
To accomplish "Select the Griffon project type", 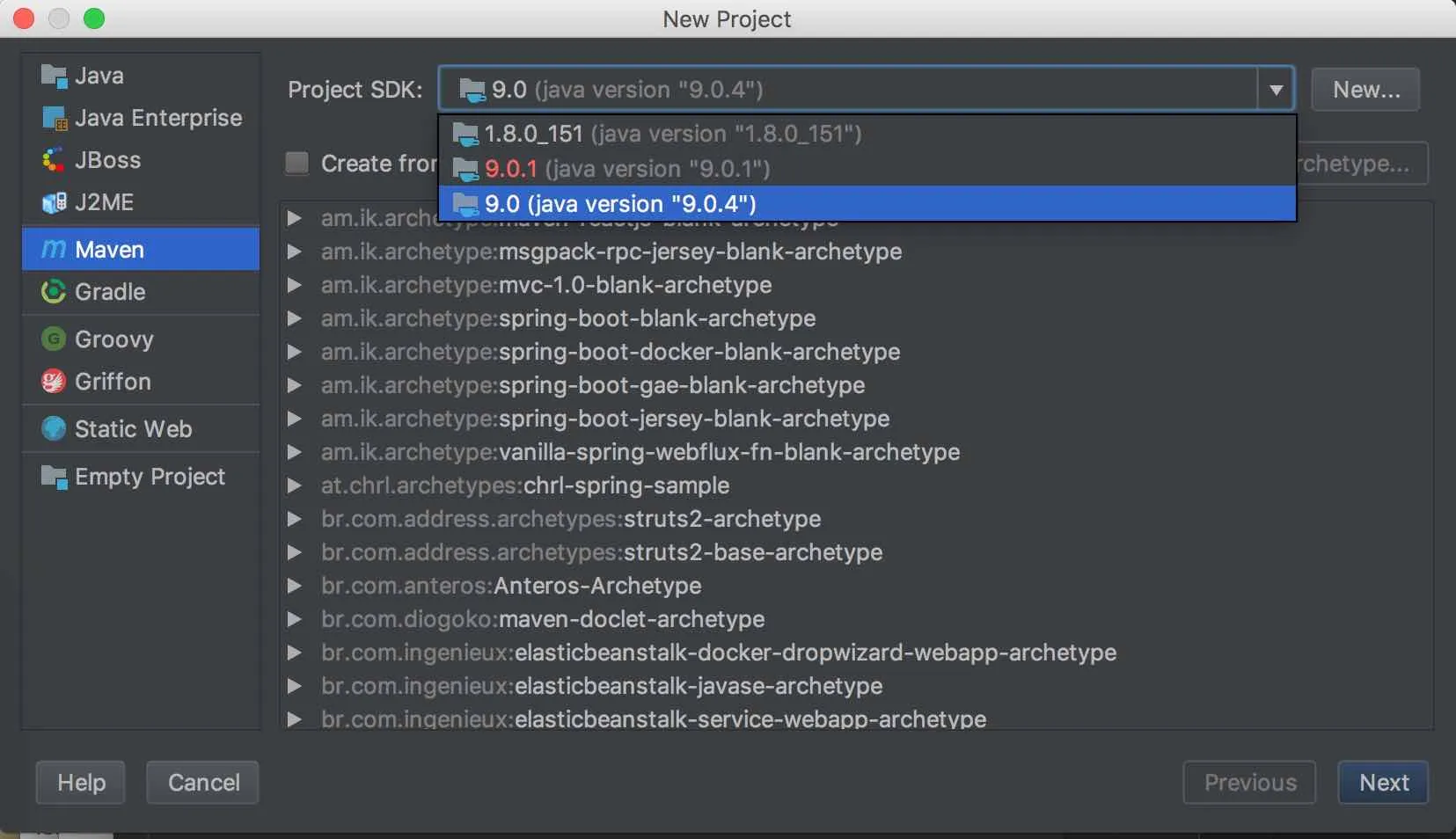I will [x=141, y=382].
